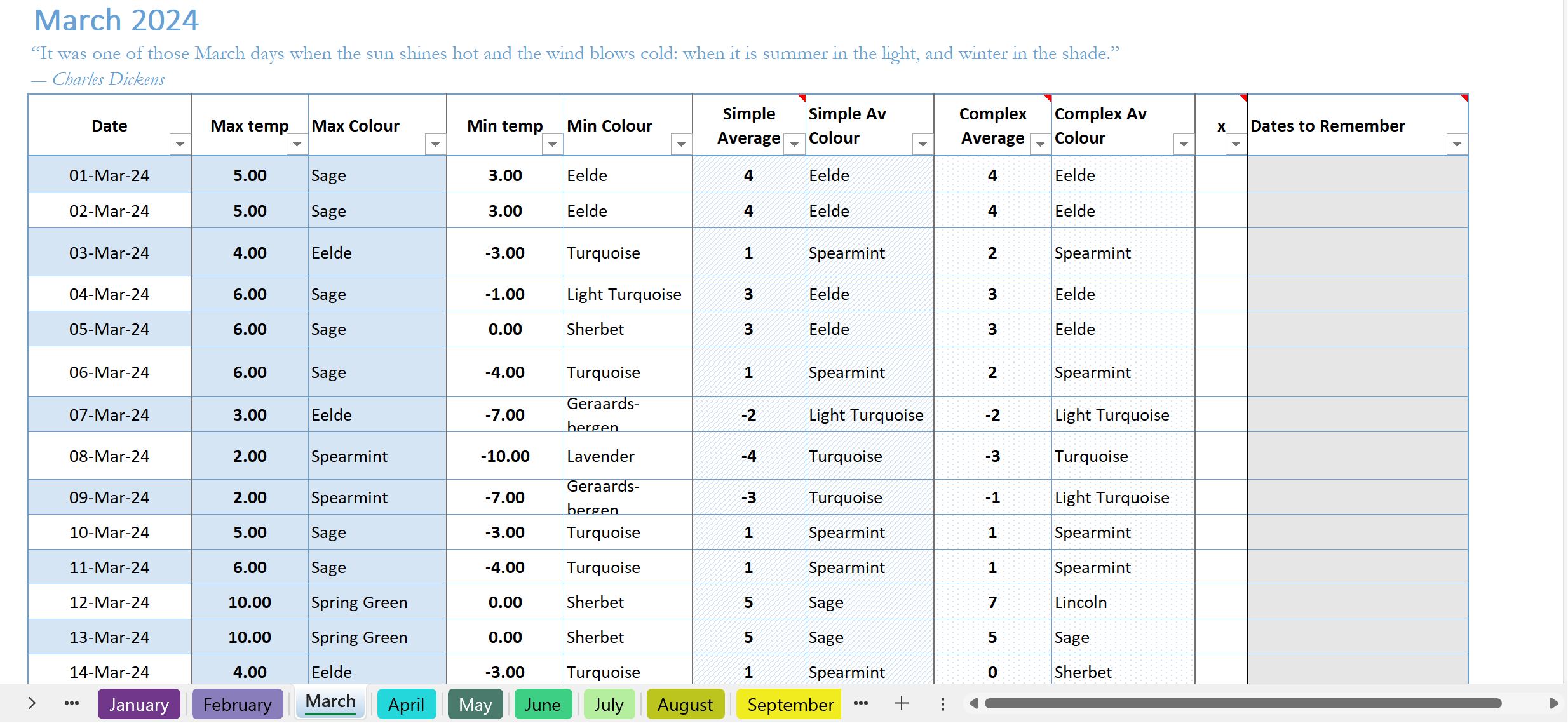
Task: Open the Max temp filter dropdown
Action: click(297, 145)
